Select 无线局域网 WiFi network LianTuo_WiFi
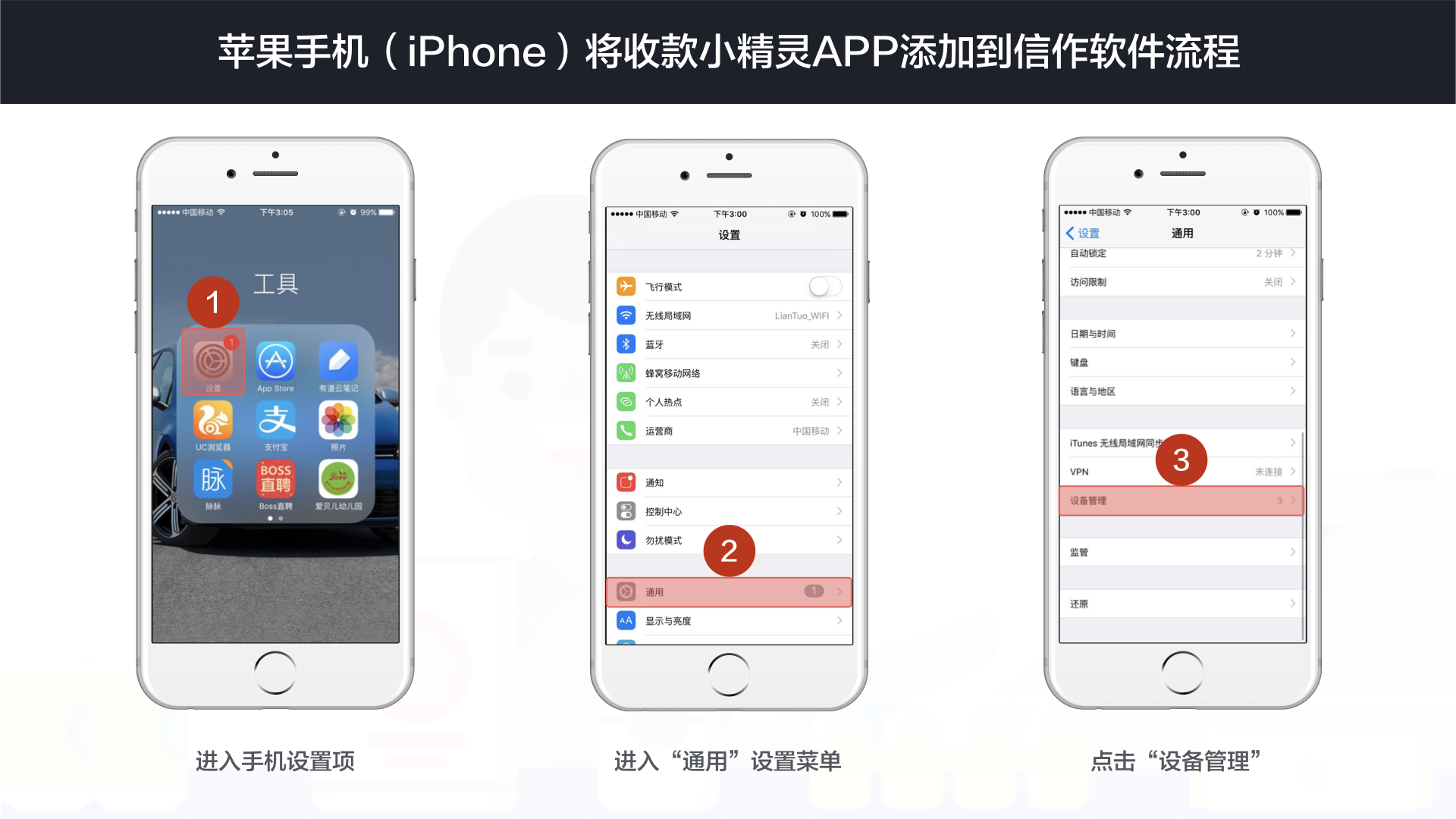Viewport: 1456px width, 819px height. [729, 315]
